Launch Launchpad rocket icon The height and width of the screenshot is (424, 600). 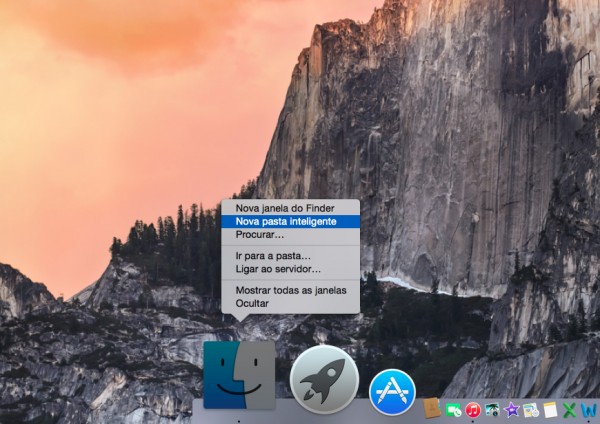[x=324, y=379]
